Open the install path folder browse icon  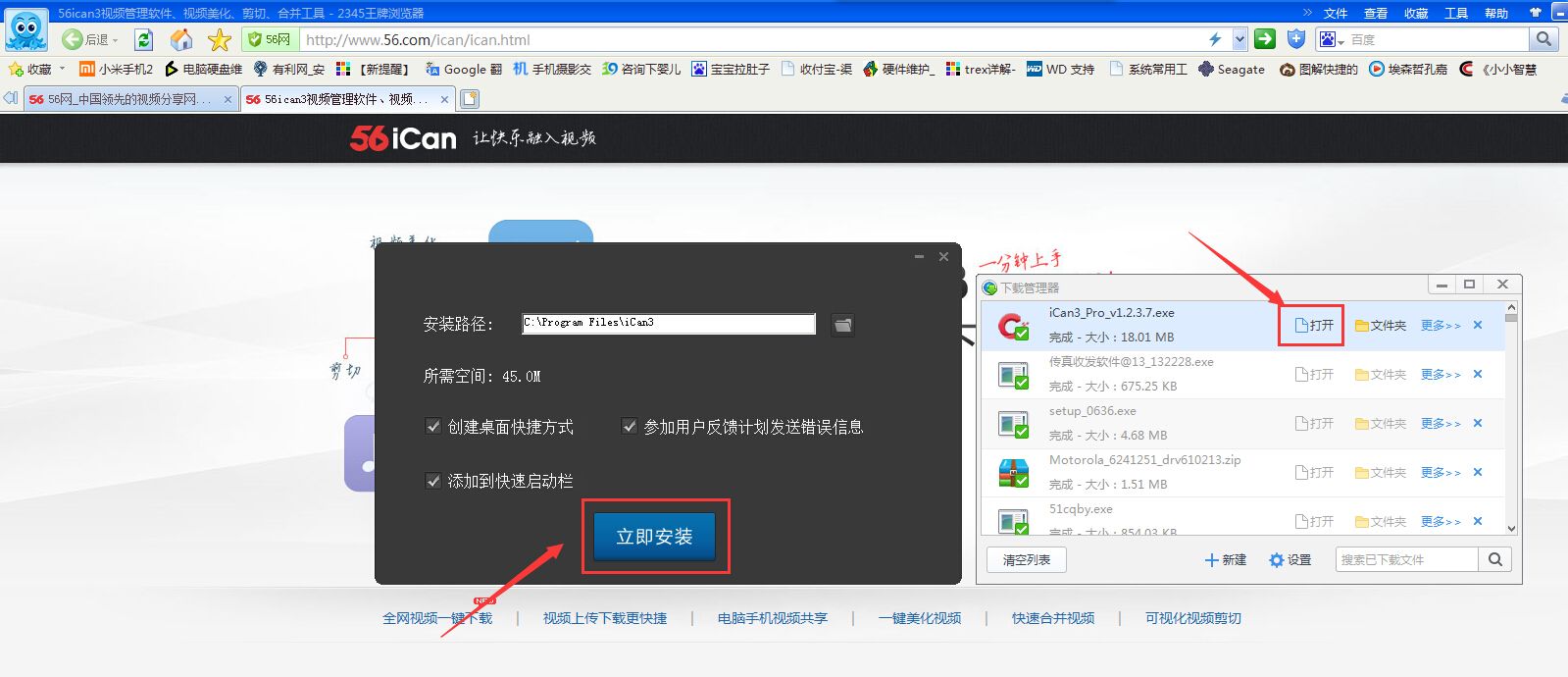(842, 324)
